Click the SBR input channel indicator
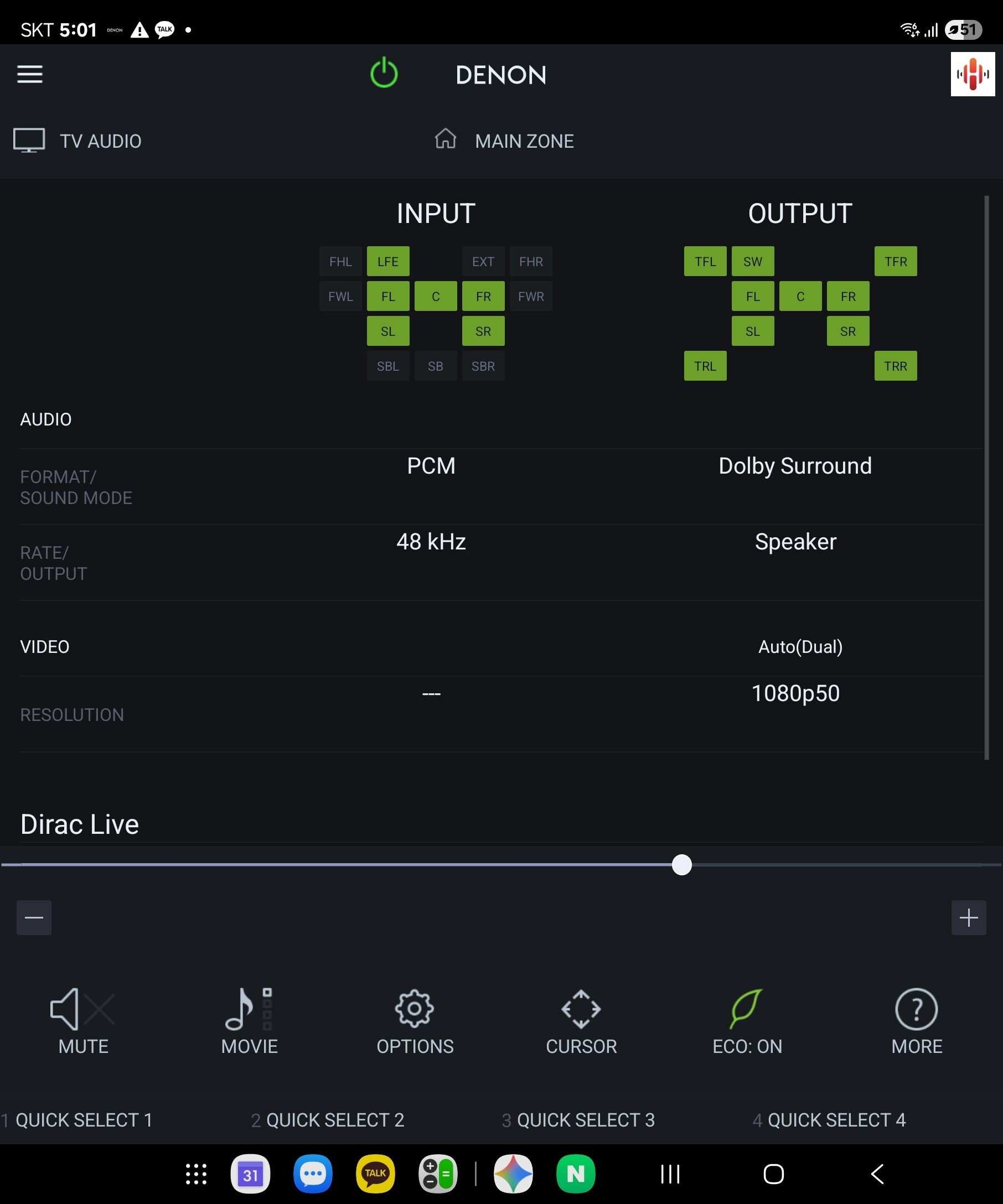Viewport: 1003px width, 1204px height. [x=483, y=366]
